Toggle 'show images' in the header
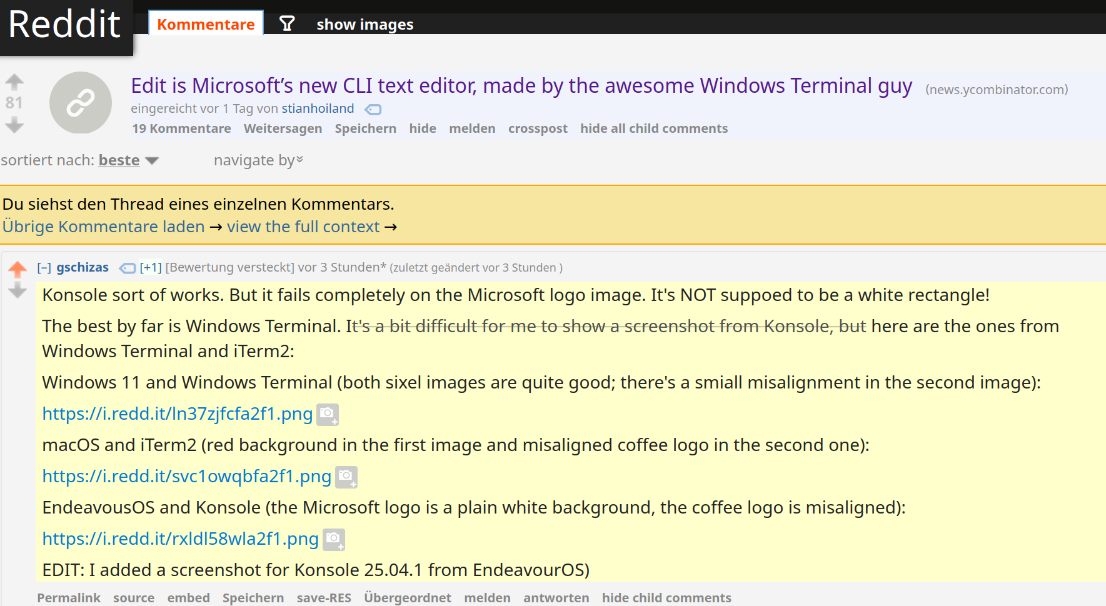The width and height of the screenshot is (1106, 606). (365, 25)
